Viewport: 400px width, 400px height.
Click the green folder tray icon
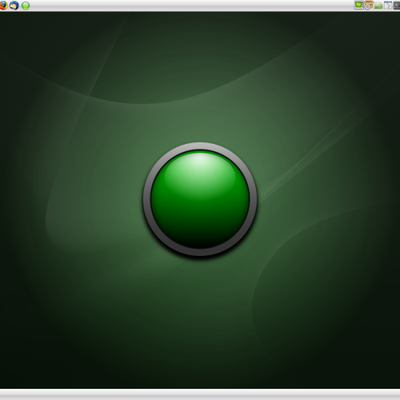tap(378, 5)
